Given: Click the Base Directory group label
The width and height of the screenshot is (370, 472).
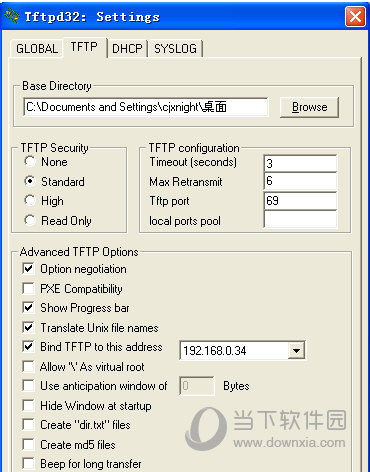Looking at the screenshot, I should tap(57, 86).
